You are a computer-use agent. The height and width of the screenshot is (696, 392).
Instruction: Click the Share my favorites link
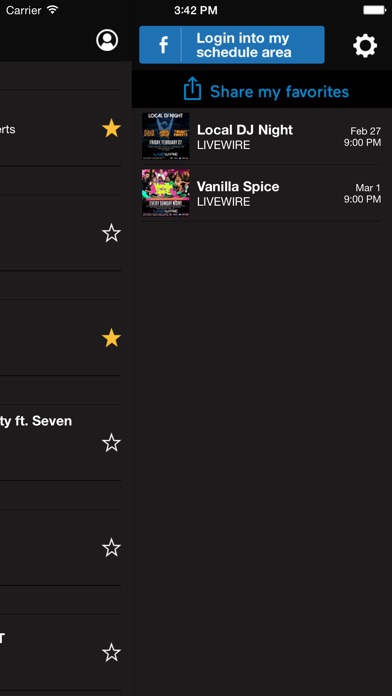(x=279, y=92)
